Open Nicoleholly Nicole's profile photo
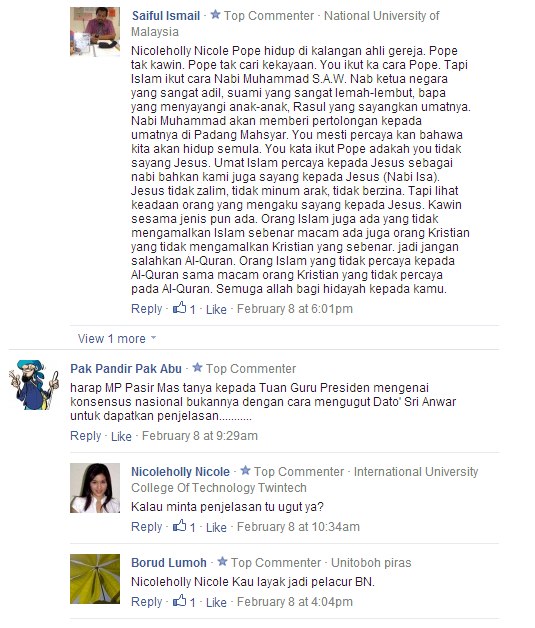This screenshot has height=628, width=535. (x=95, y=488)
